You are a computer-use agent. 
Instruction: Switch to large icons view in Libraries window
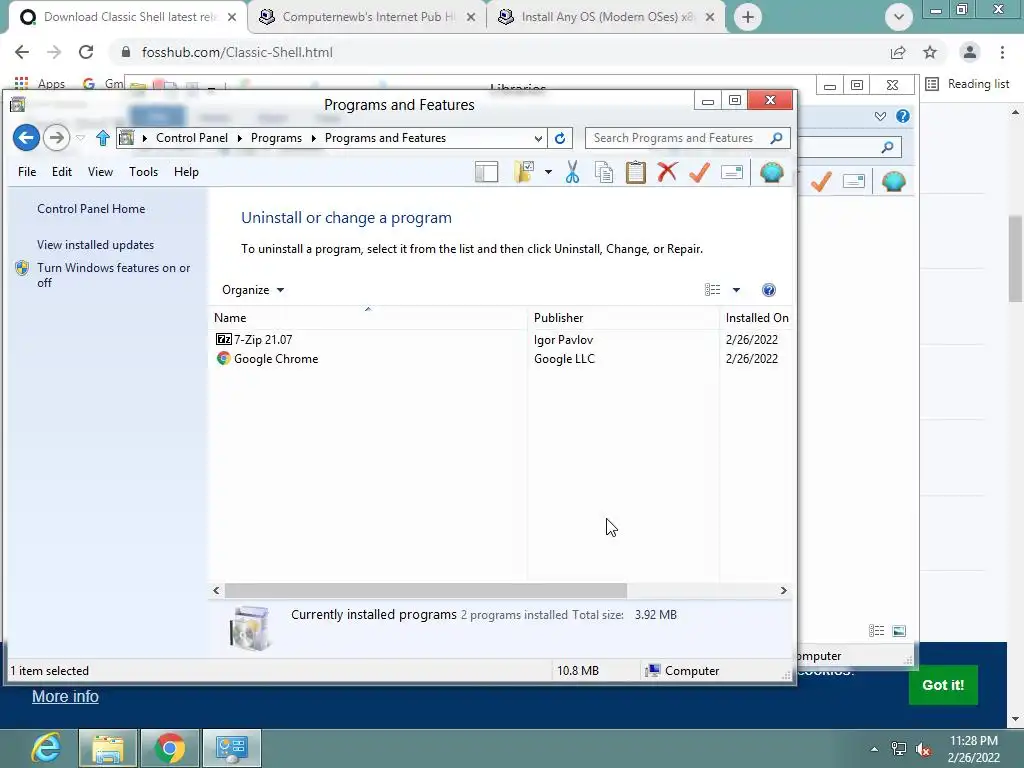click(x=899, y=630)
